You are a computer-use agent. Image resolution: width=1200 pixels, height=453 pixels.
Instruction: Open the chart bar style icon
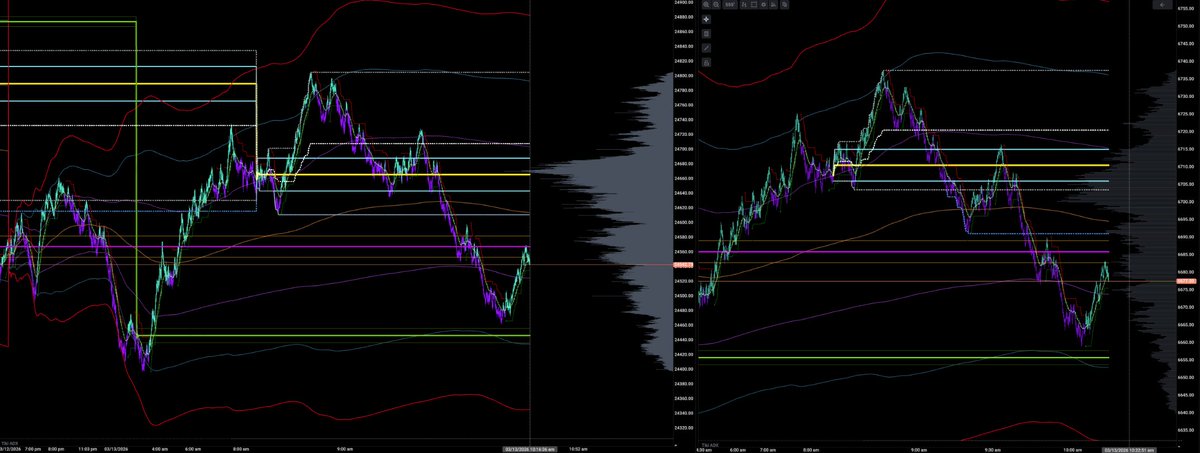[x=744, y=5]
